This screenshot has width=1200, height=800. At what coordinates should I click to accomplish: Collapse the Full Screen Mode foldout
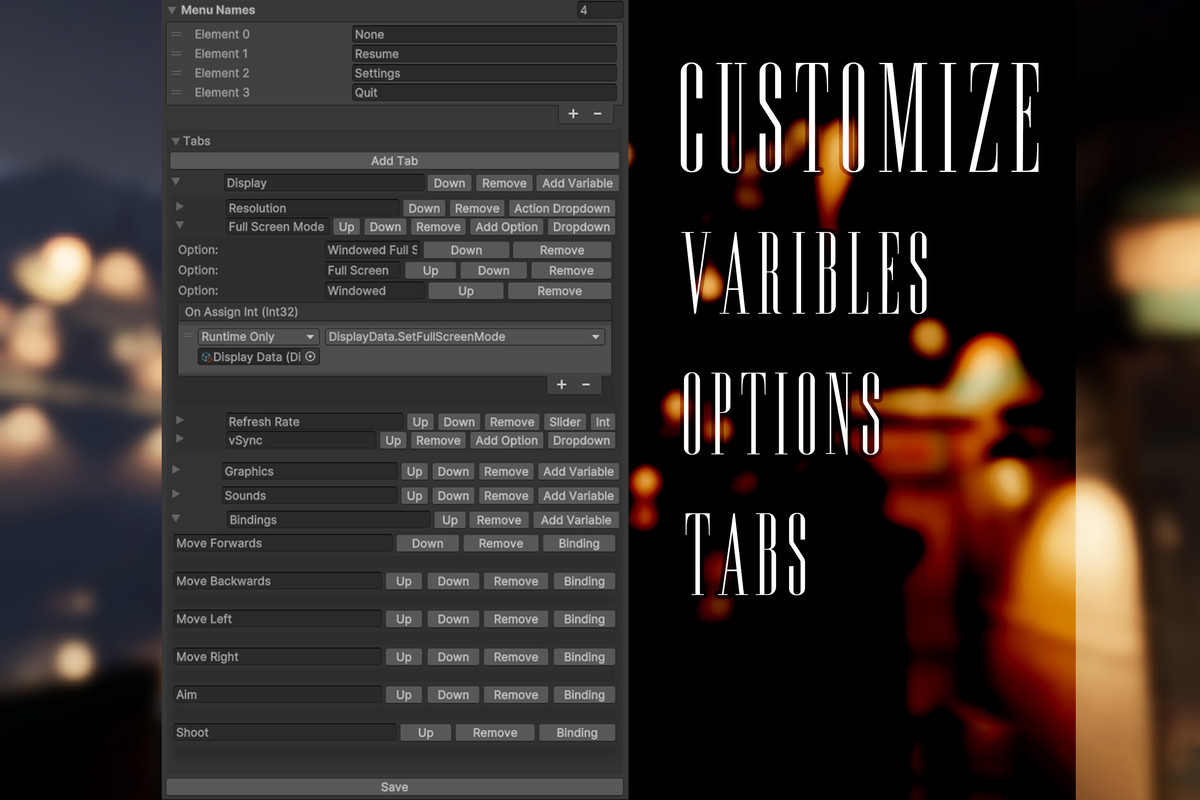[181, 226]
